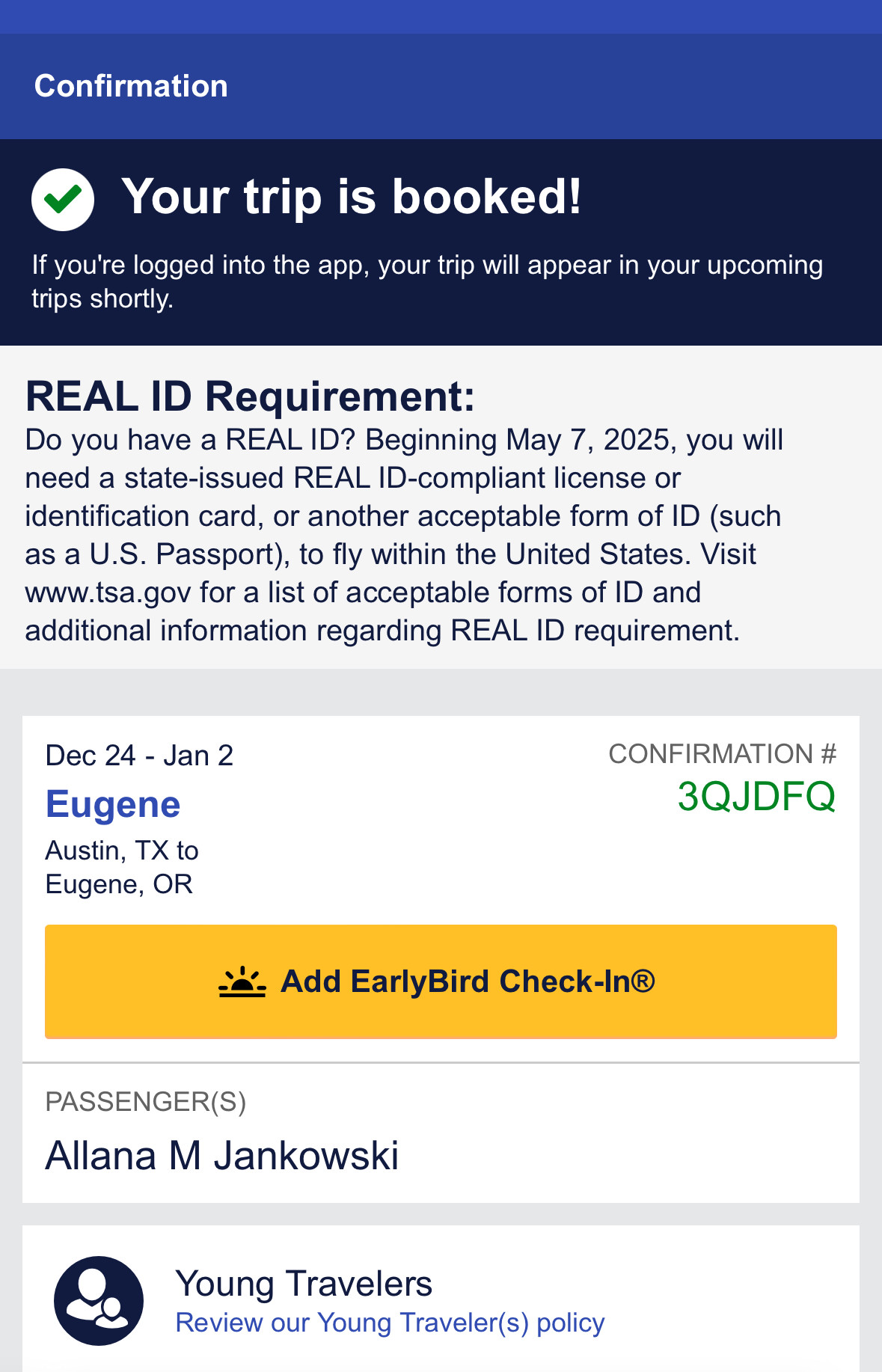Tap the PASSENGER(S) section label
The height and width of the screenshot is (1372, 882).
point(146,1102)
